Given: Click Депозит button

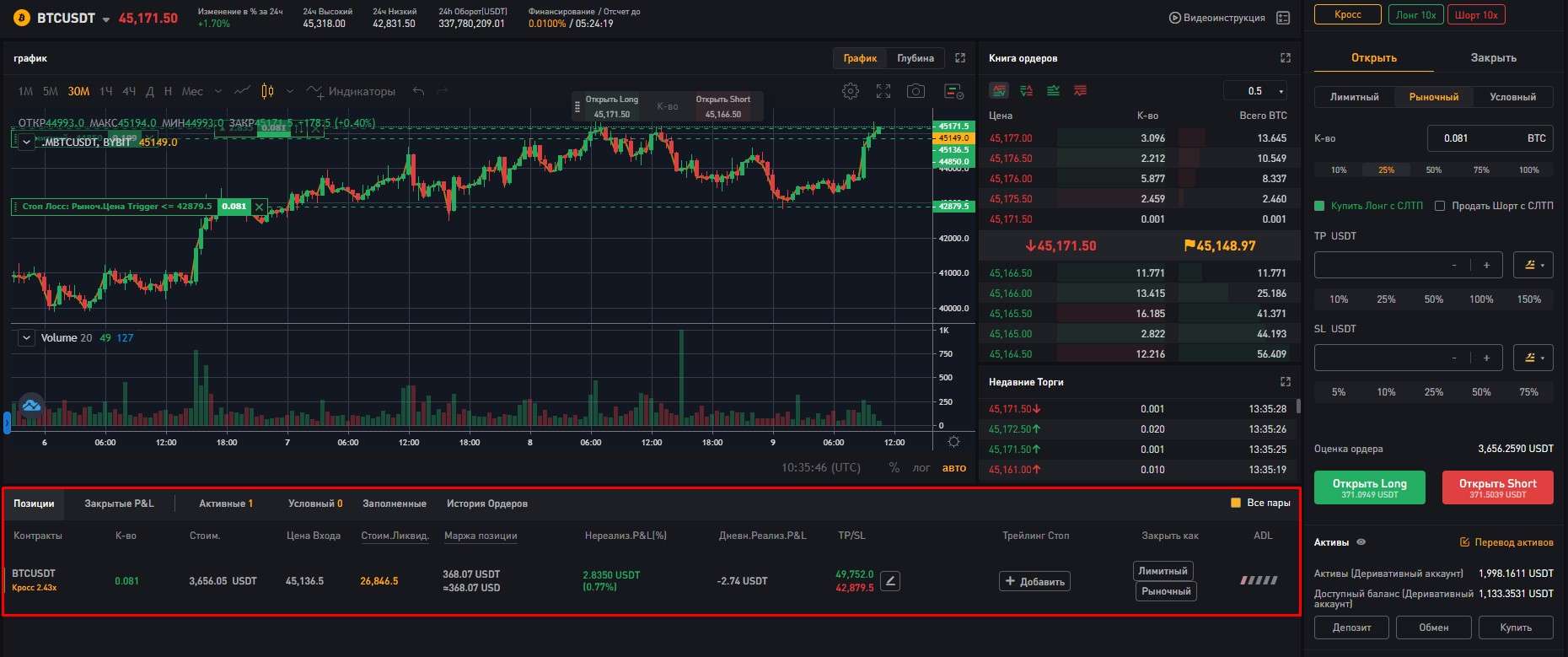Looking at the screenshot, I should tap(1351, 627).
